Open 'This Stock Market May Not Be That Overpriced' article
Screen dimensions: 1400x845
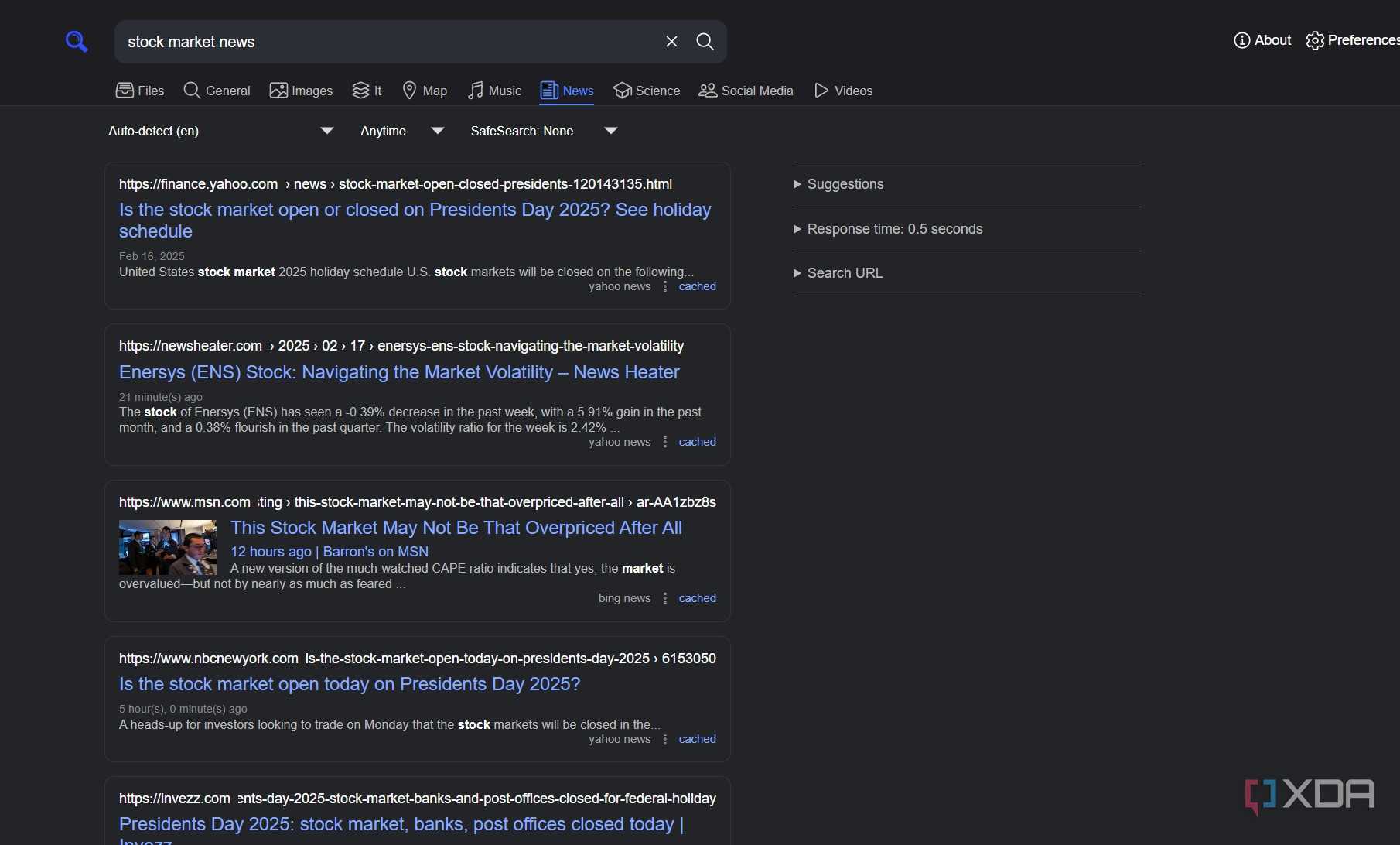click(x=456, y=528)
